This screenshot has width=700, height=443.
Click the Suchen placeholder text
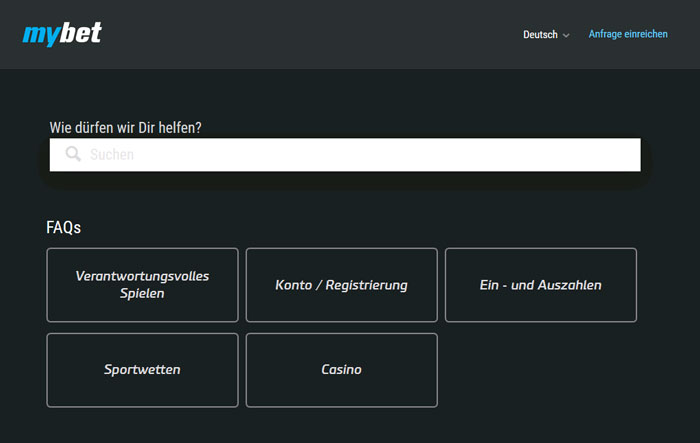click(x=112, y=155)
